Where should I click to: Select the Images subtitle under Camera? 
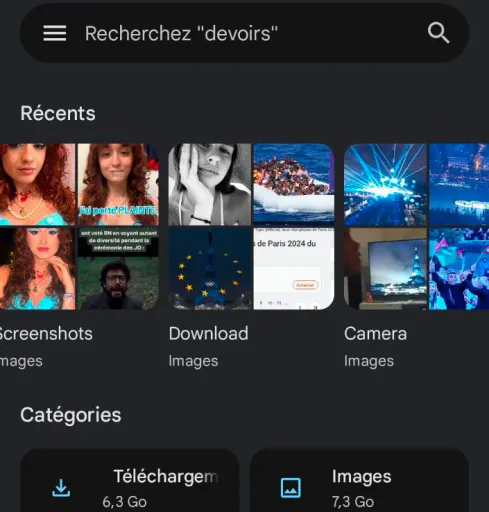(x=369, y=361)
